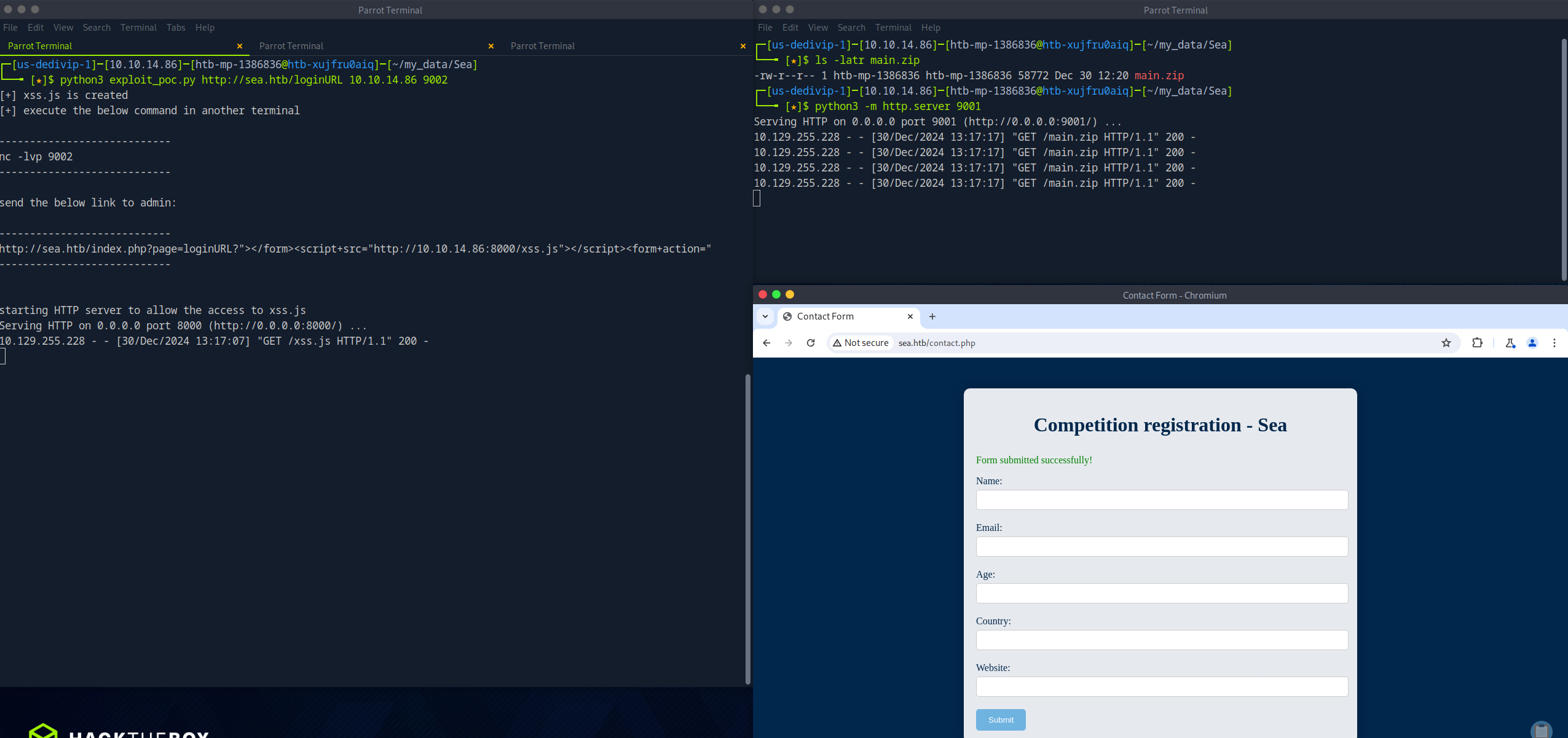Click the Website input field

pos(1162,686)
